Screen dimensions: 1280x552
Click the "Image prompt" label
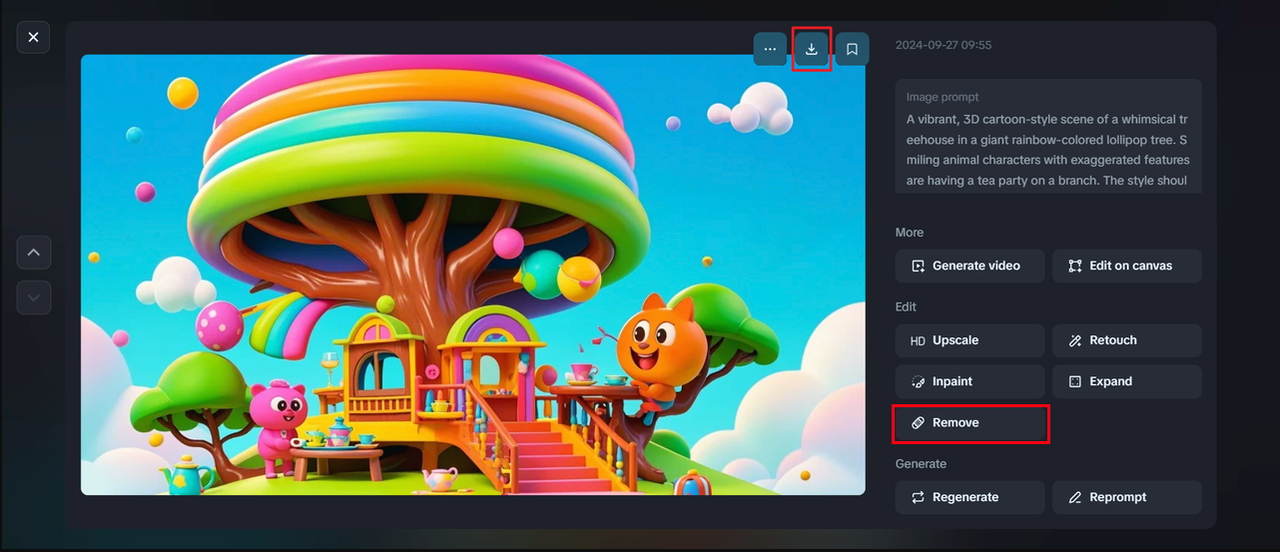click(942, 97)
